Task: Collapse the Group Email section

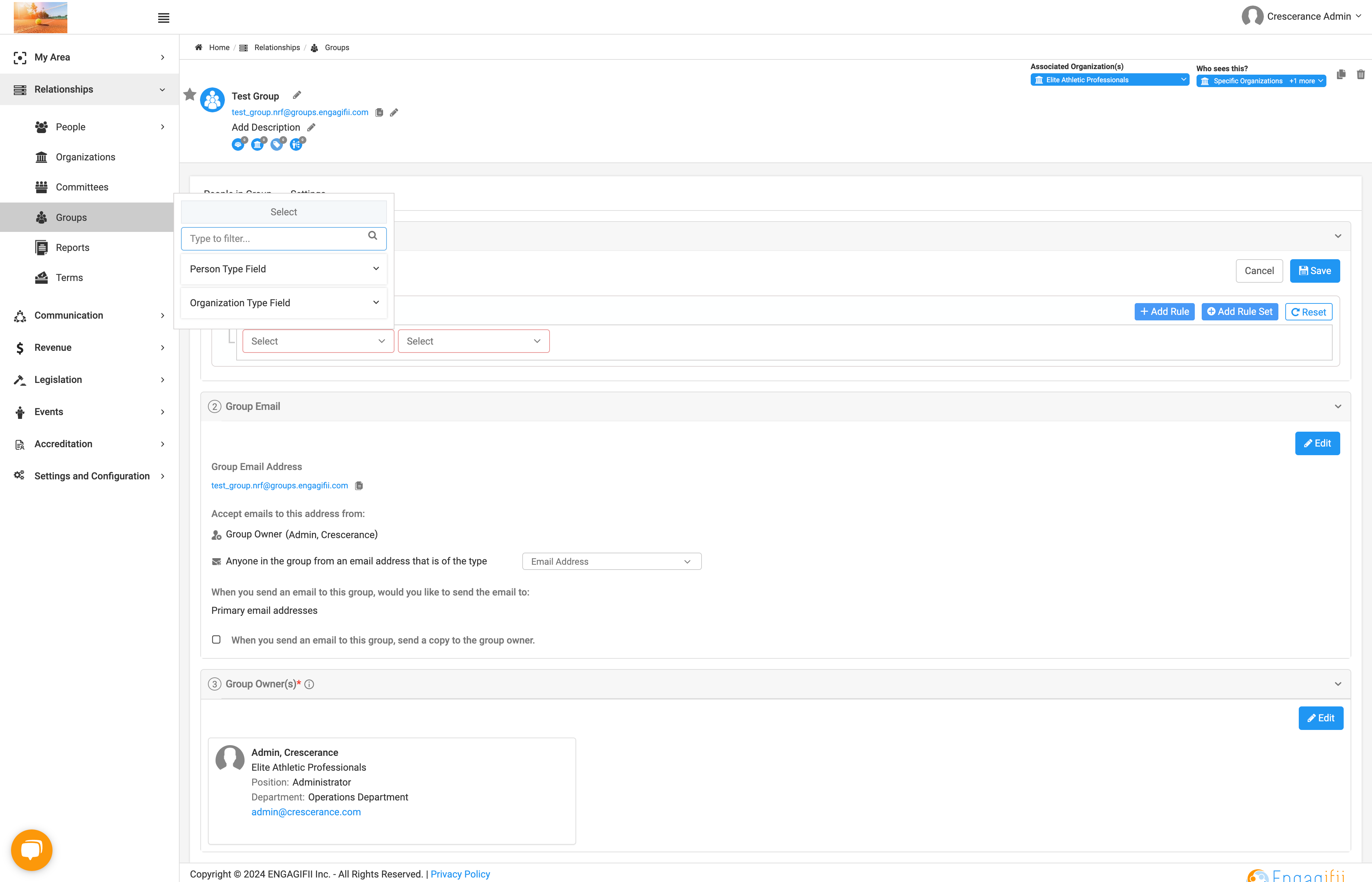Action: point(1338,407)
